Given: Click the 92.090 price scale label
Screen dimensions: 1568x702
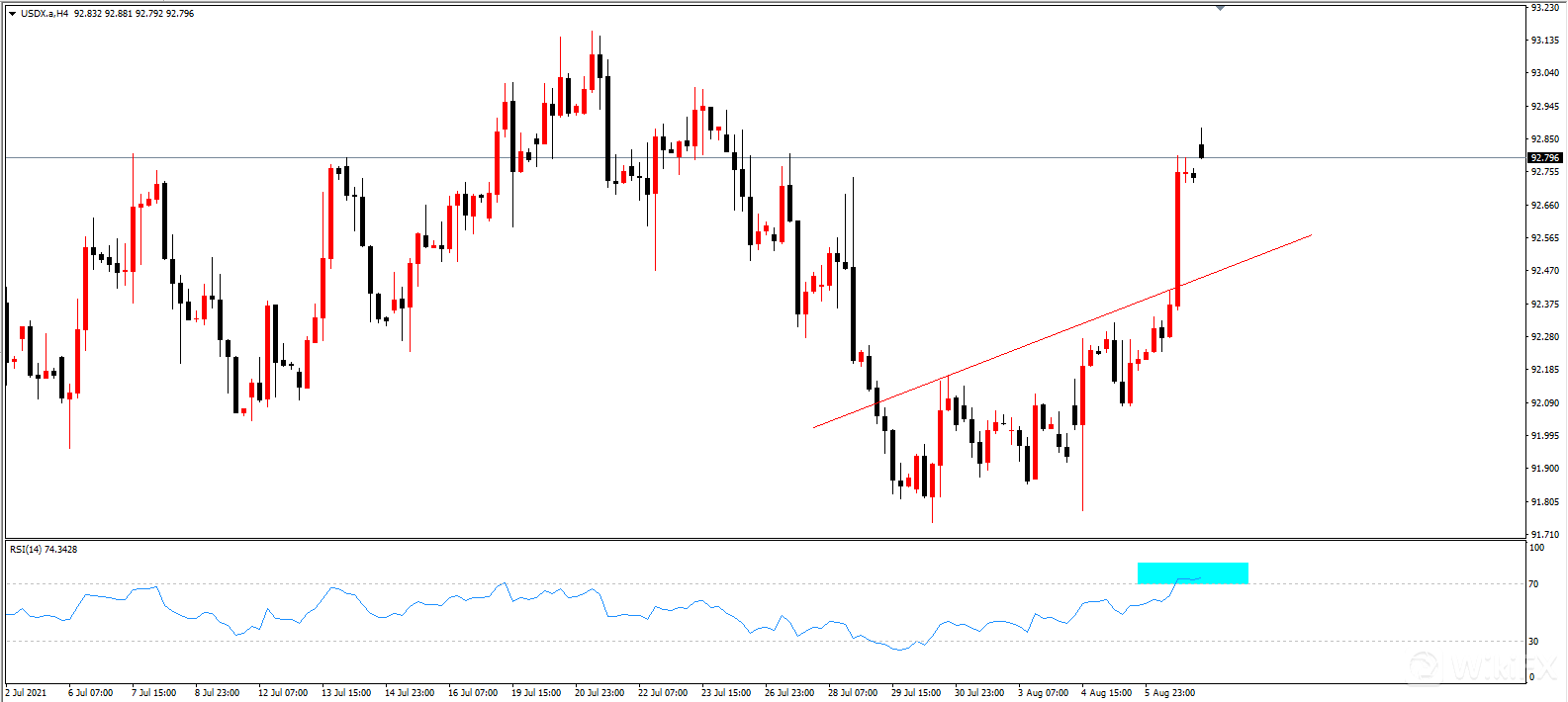Looking at the screenshot, I should point(1544,403).
